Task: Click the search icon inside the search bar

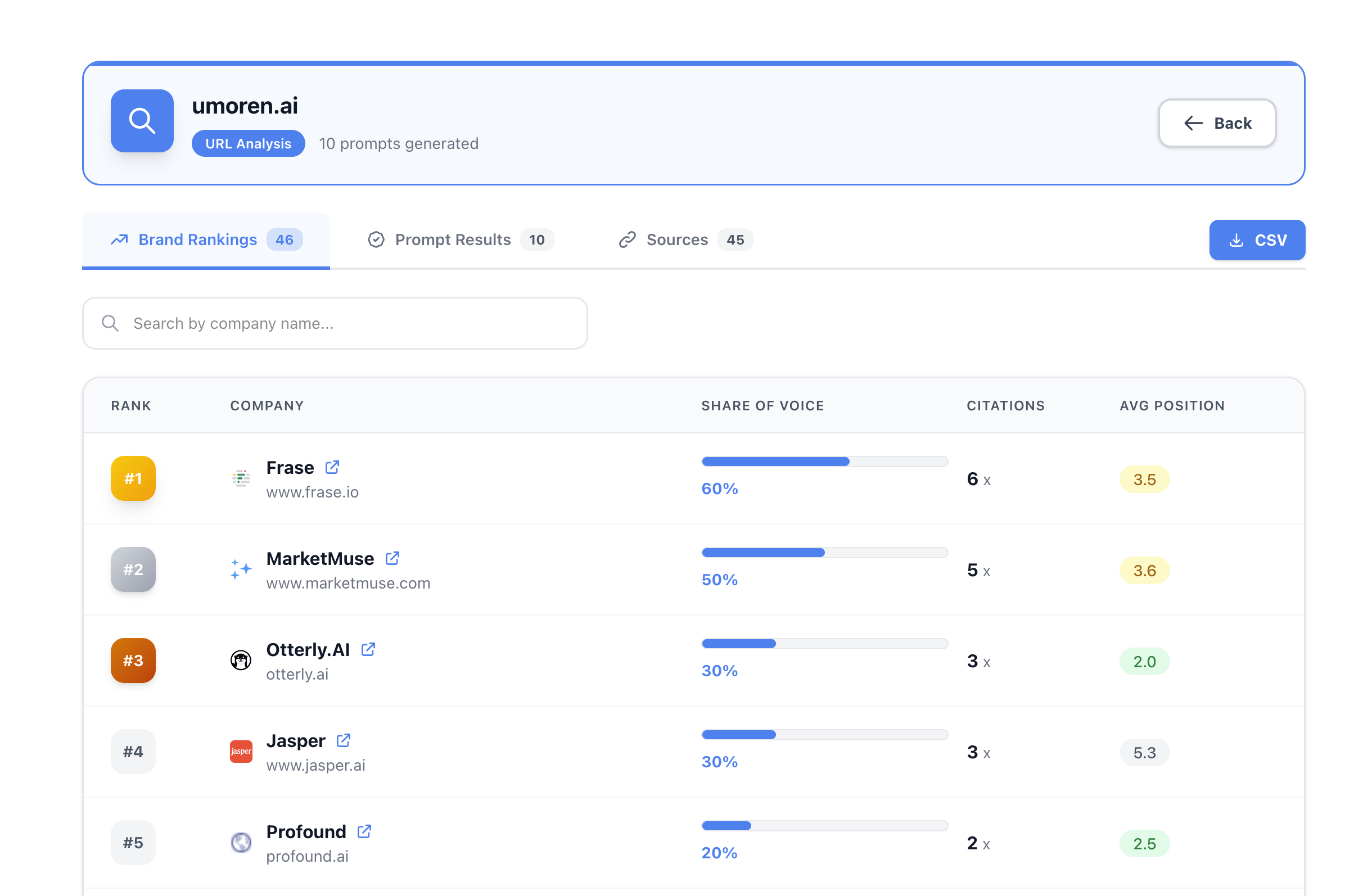Action: tap(110, 323)
